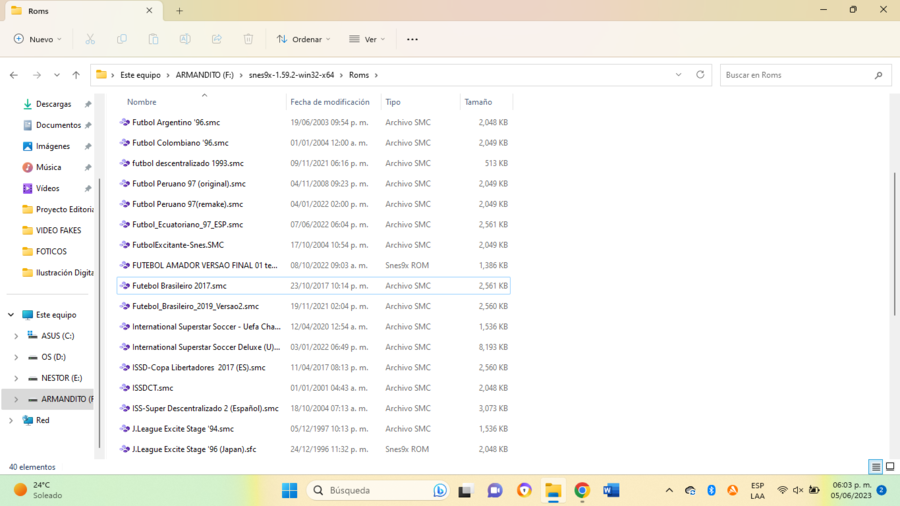Open Google Chrome from the taskbar
The image size is (900, 506).
pos(582,490)
